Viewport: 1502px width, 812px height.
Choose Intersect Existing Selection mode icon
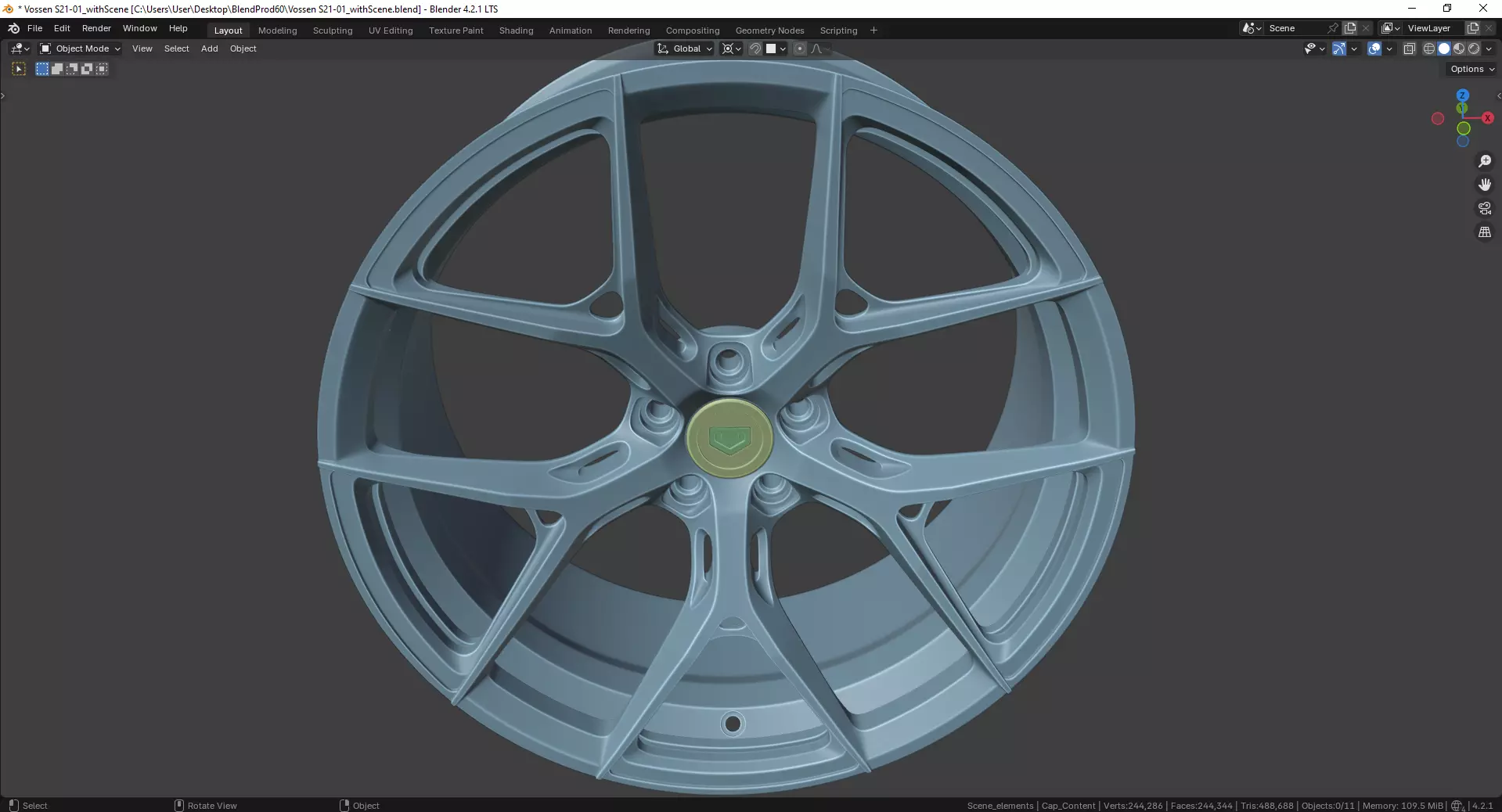coord(102,69)
